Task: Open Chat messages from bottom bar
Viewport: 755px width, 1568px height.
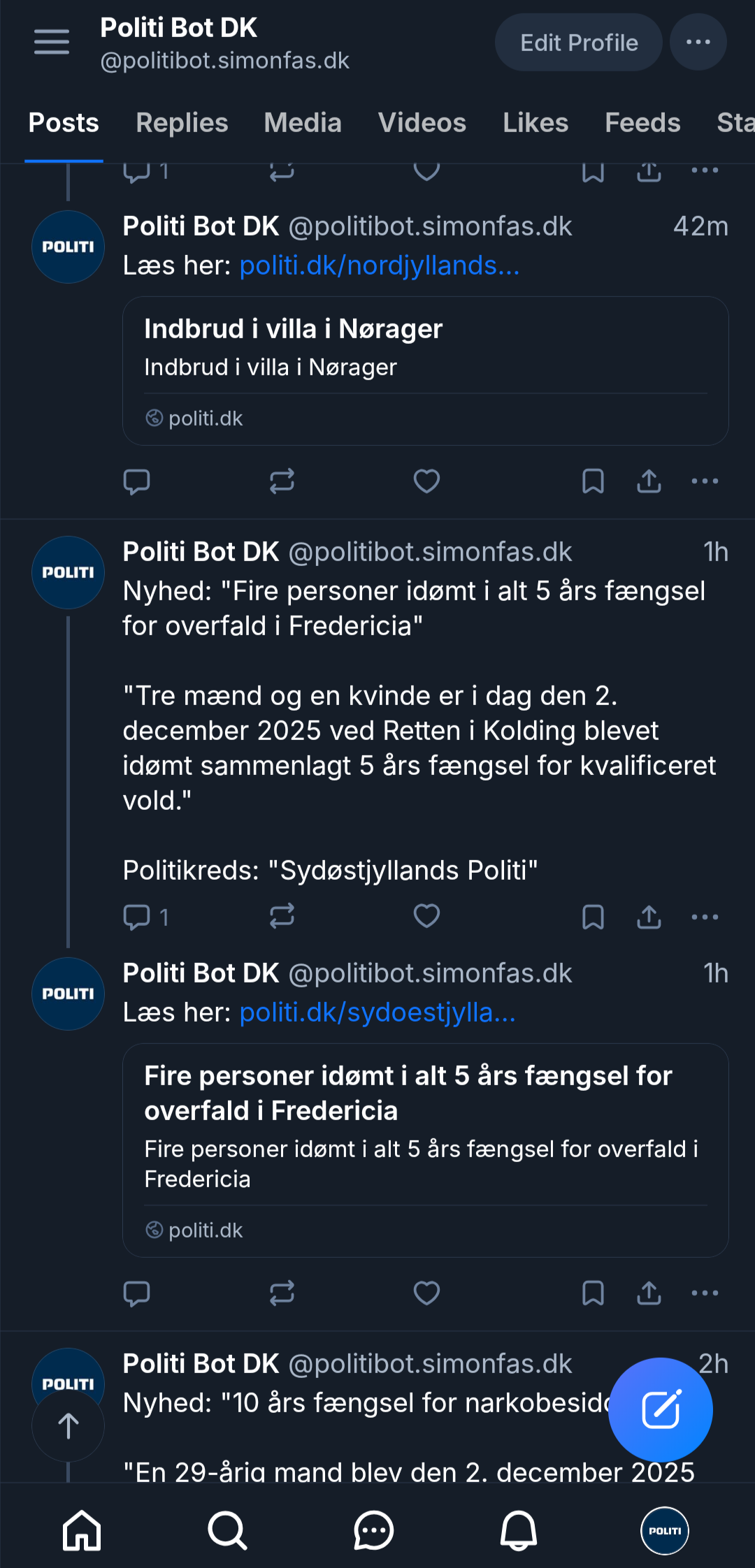Action: coord(373,1530)
